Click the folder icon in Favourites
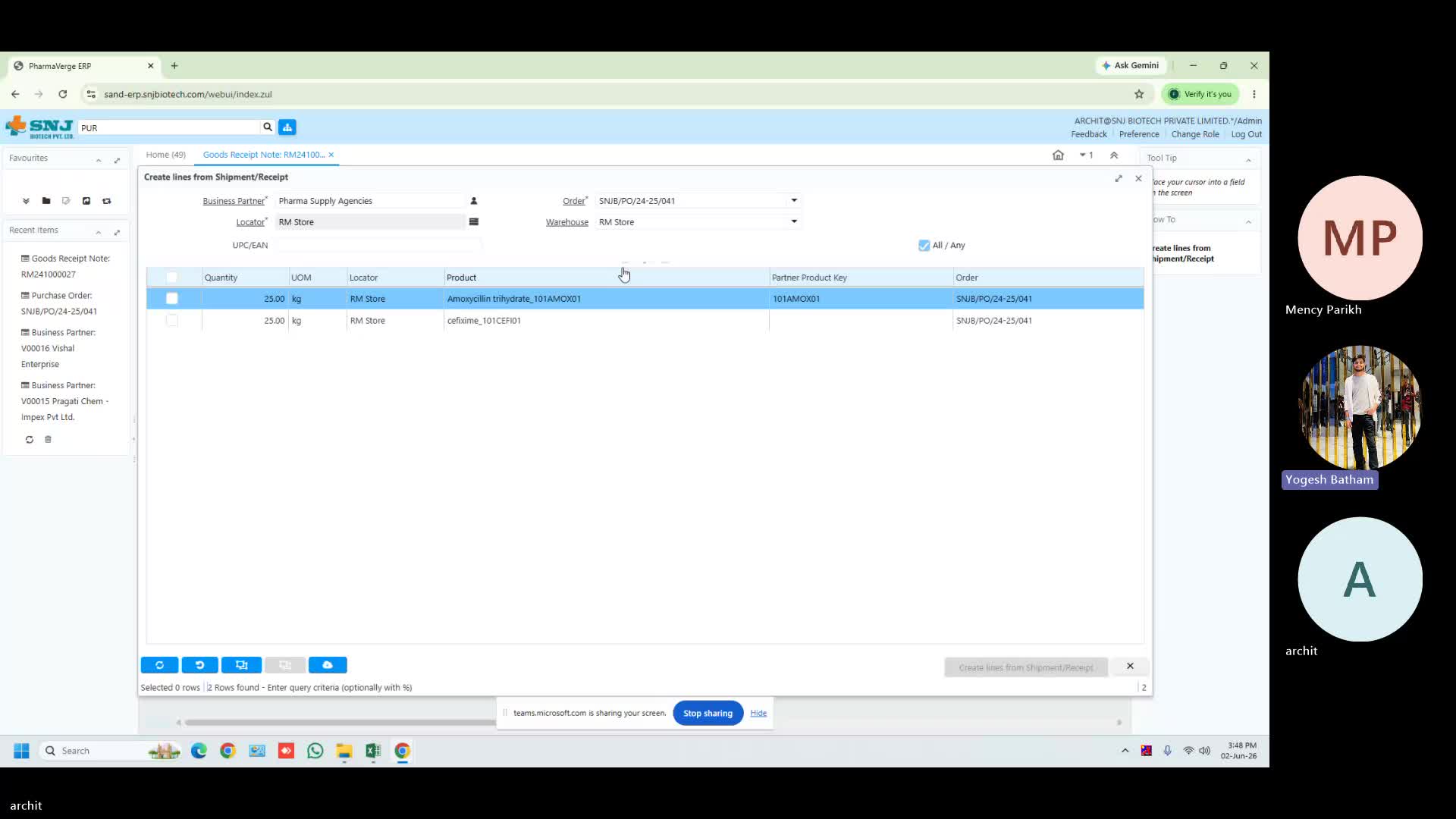The height and width of the screenshot is (819, 1456). click(46, 201)
